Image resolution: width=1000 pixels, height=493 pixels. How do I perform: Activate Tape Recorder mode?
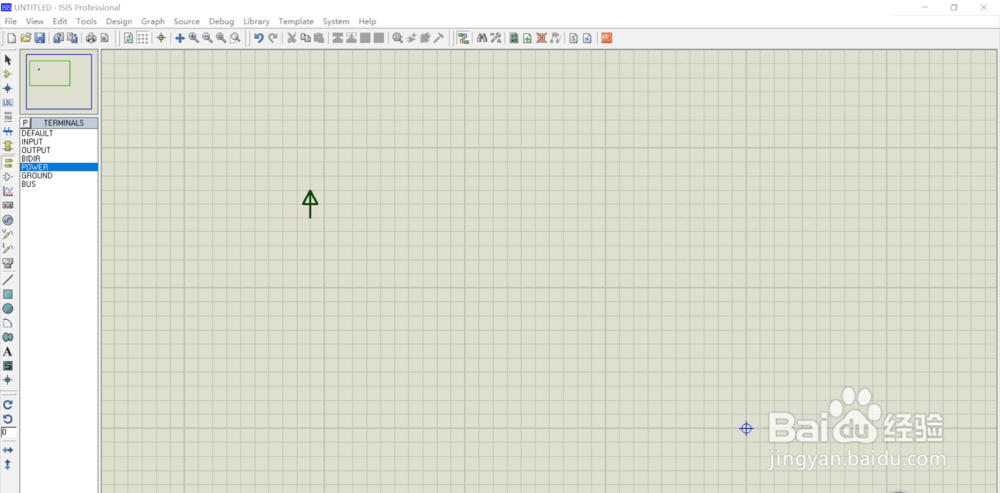(x=8, y=205)
